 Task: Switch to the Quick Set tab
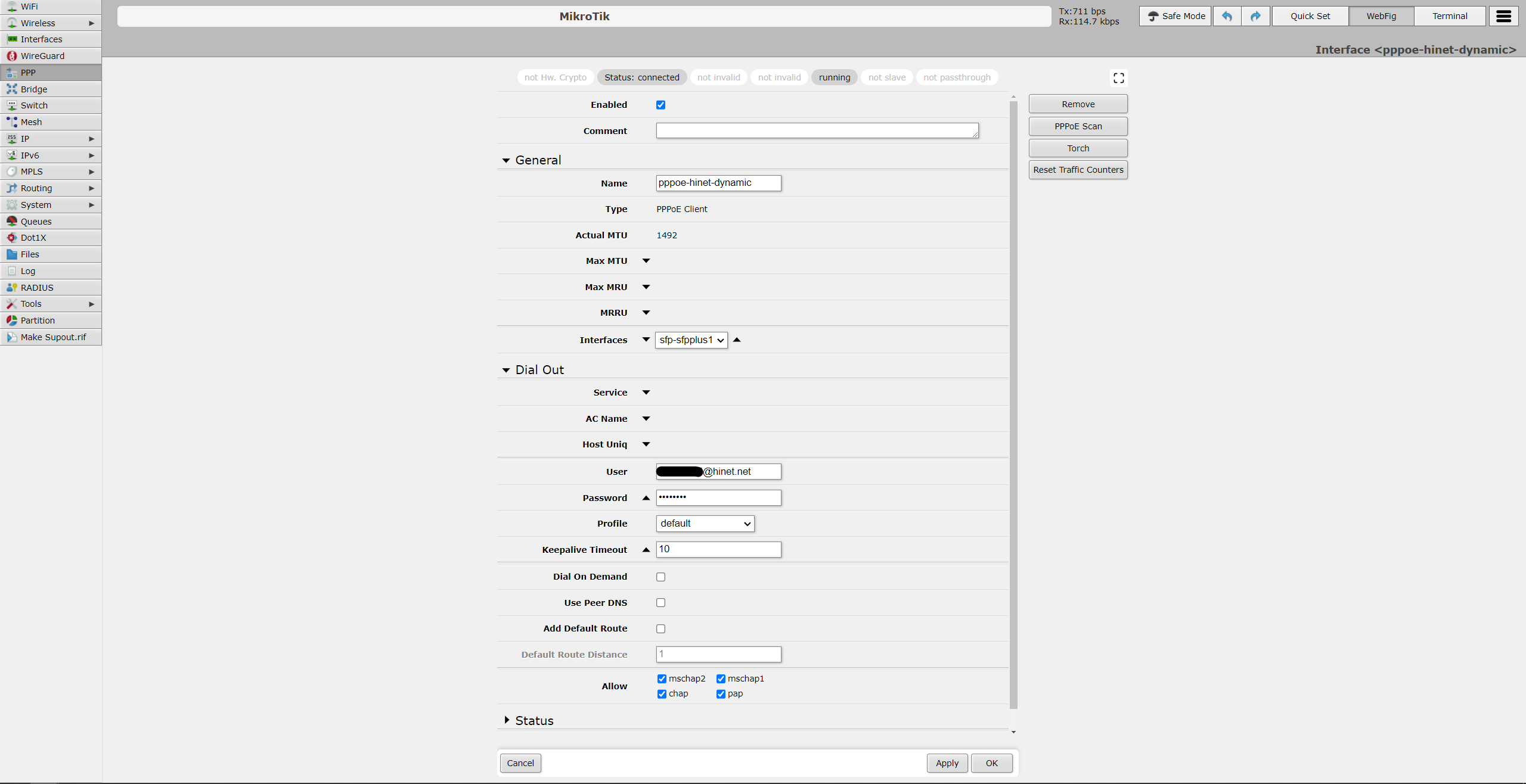click(1310, 16)
